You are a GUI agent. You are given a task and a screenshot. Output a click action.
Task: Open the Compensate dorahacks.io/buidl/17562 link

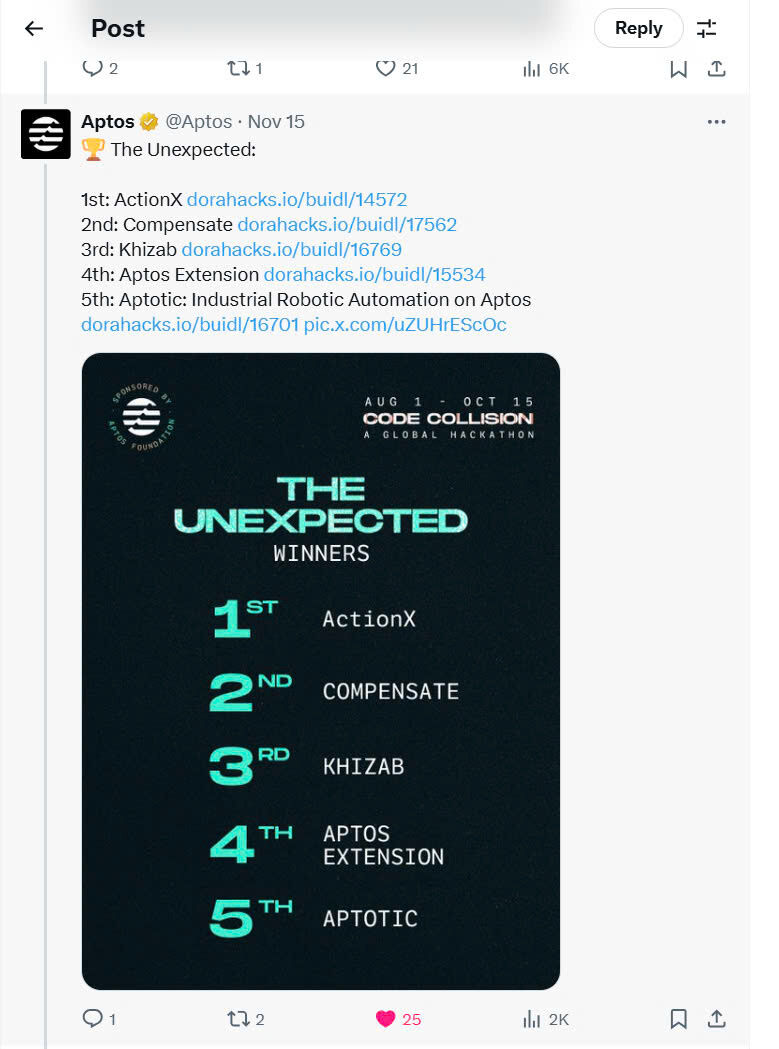[x=347, y=225]
